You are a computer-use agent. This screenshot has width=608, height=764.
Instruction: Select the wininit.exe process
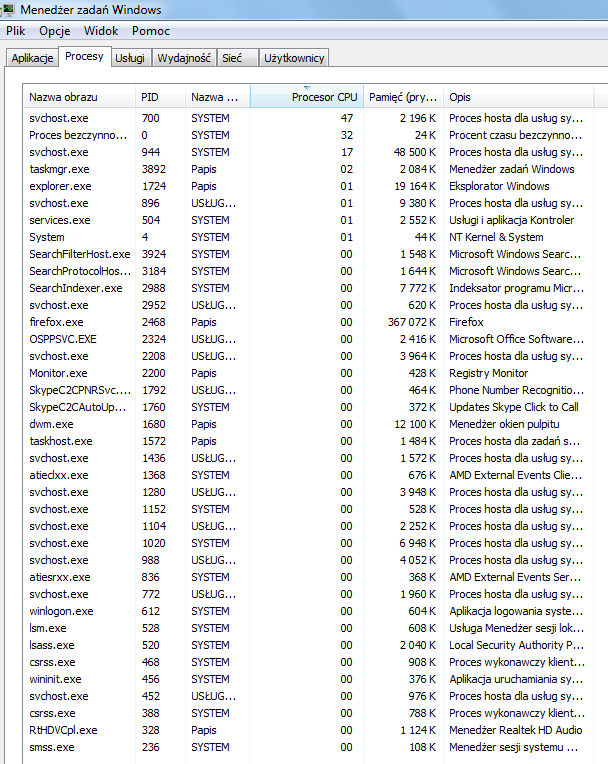click(308, 679)
